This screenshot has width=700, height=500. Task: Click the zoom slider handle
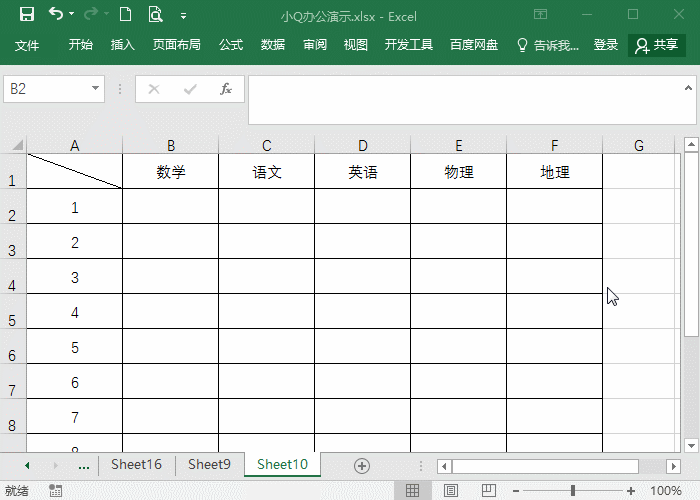point(573,491)
